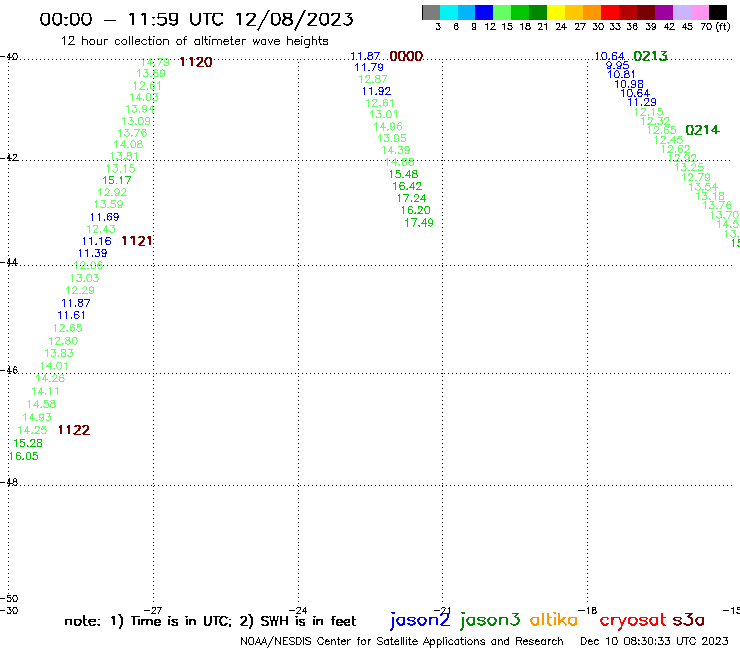Click the s3a satellite legend label
Image resolution: width=740 pixels, height=650 pixels.
688,621
